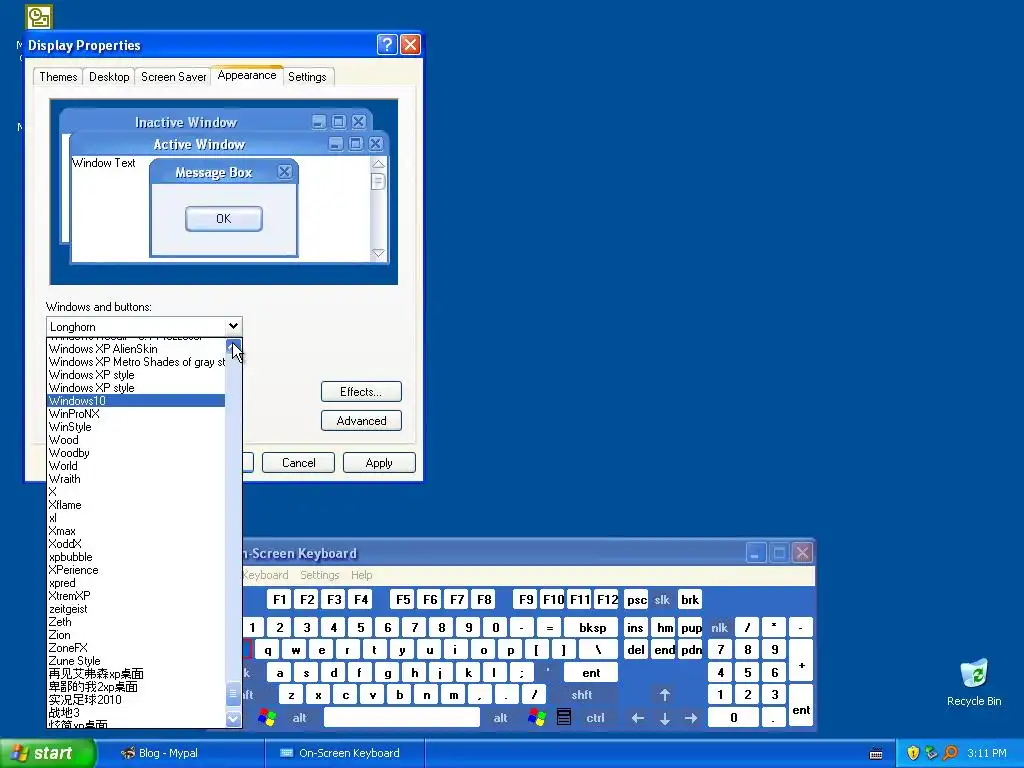Click the Display Properties help question mark icon
Viewport: 1024px width, 768px height.
tap(387, 44)
